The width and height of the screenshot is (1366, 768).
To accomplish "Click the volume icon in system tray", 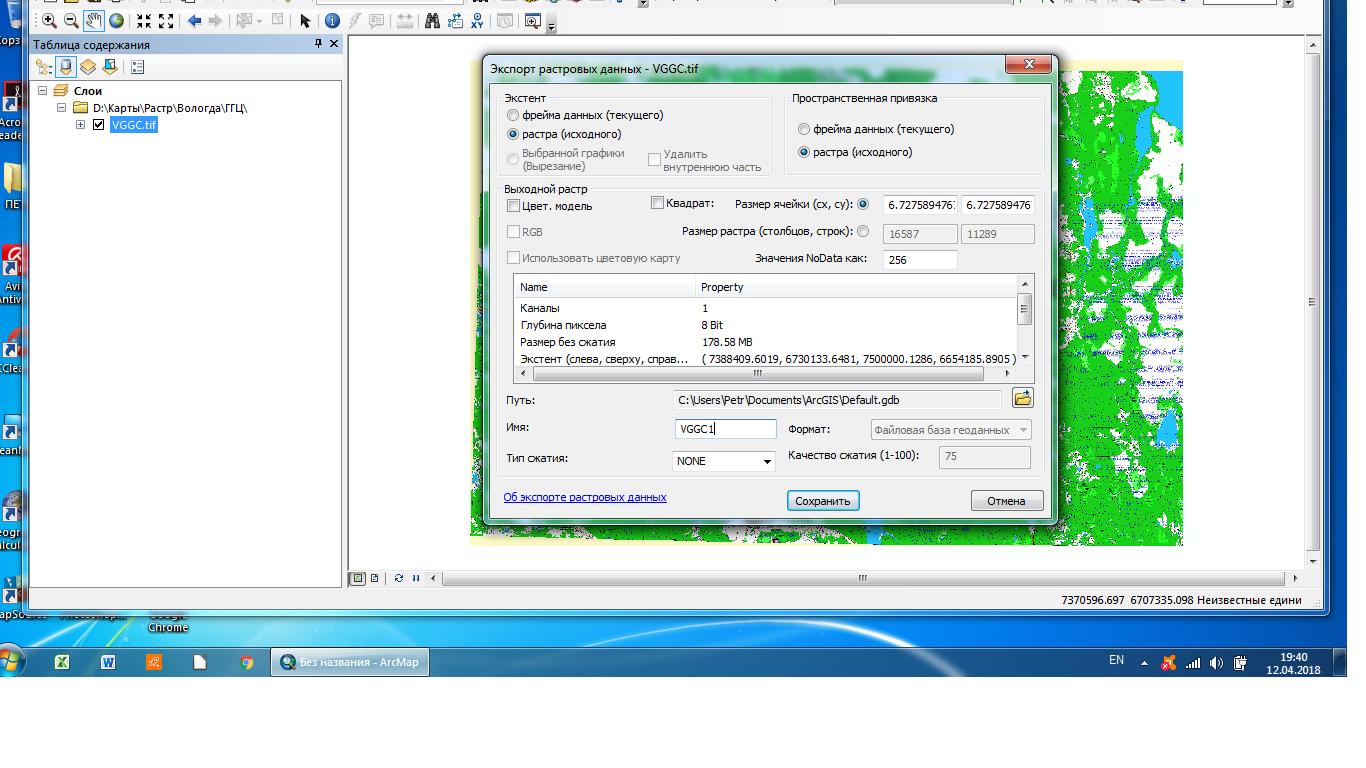I will coord(1216,662).
